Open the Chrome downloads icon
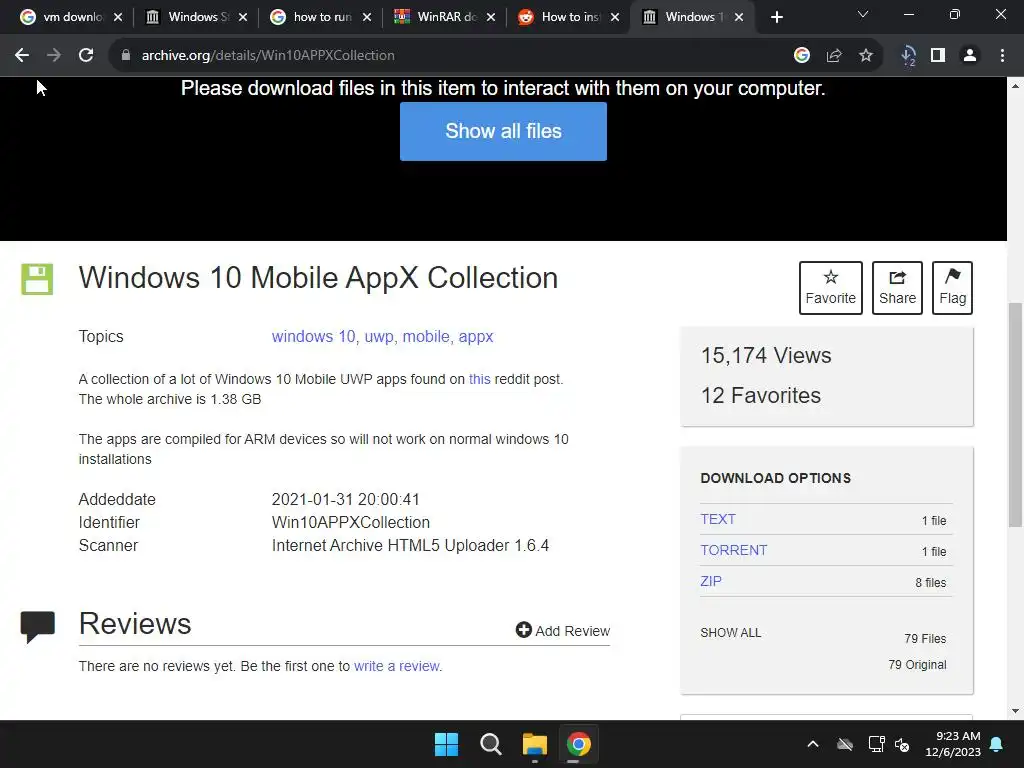Image resolution: width=1024 pixels, height=768 pixels. pyautogui.click(x=908, y=56)
